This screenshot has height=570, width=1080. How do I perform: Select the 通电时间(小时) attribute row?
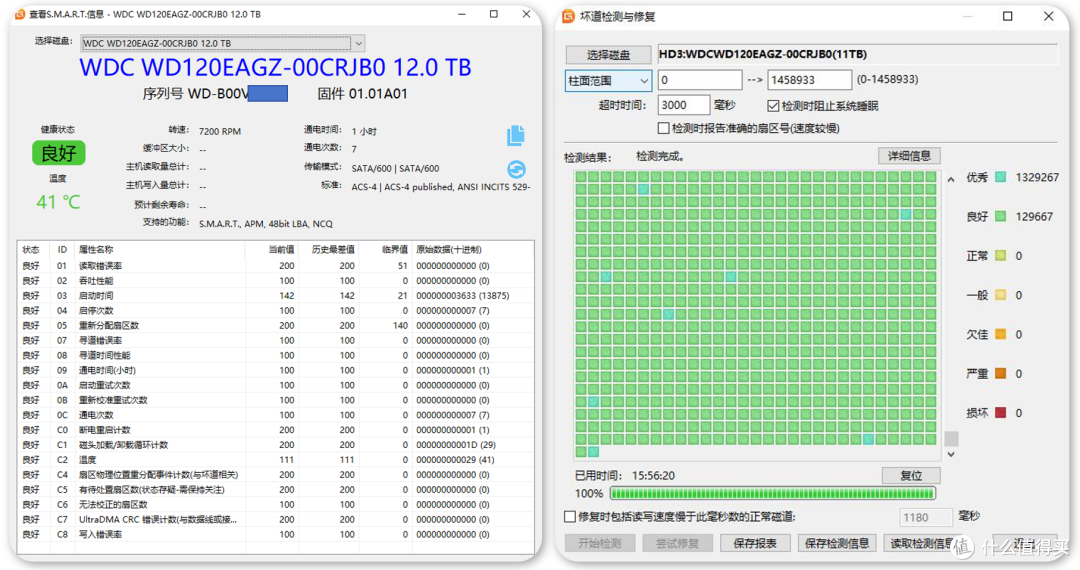[275, 370]
